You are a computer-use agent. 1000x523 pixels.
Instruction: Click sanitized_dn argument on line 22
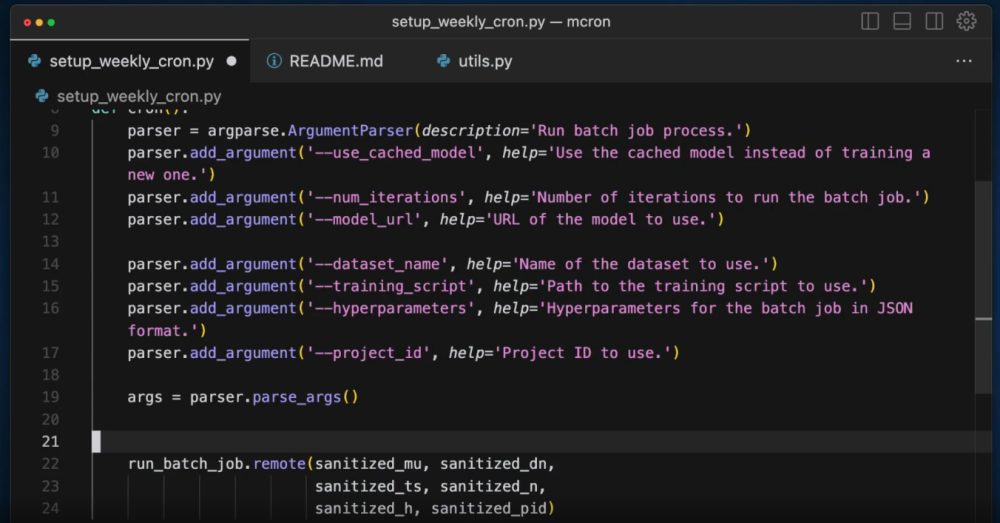[x=494, y=464]
